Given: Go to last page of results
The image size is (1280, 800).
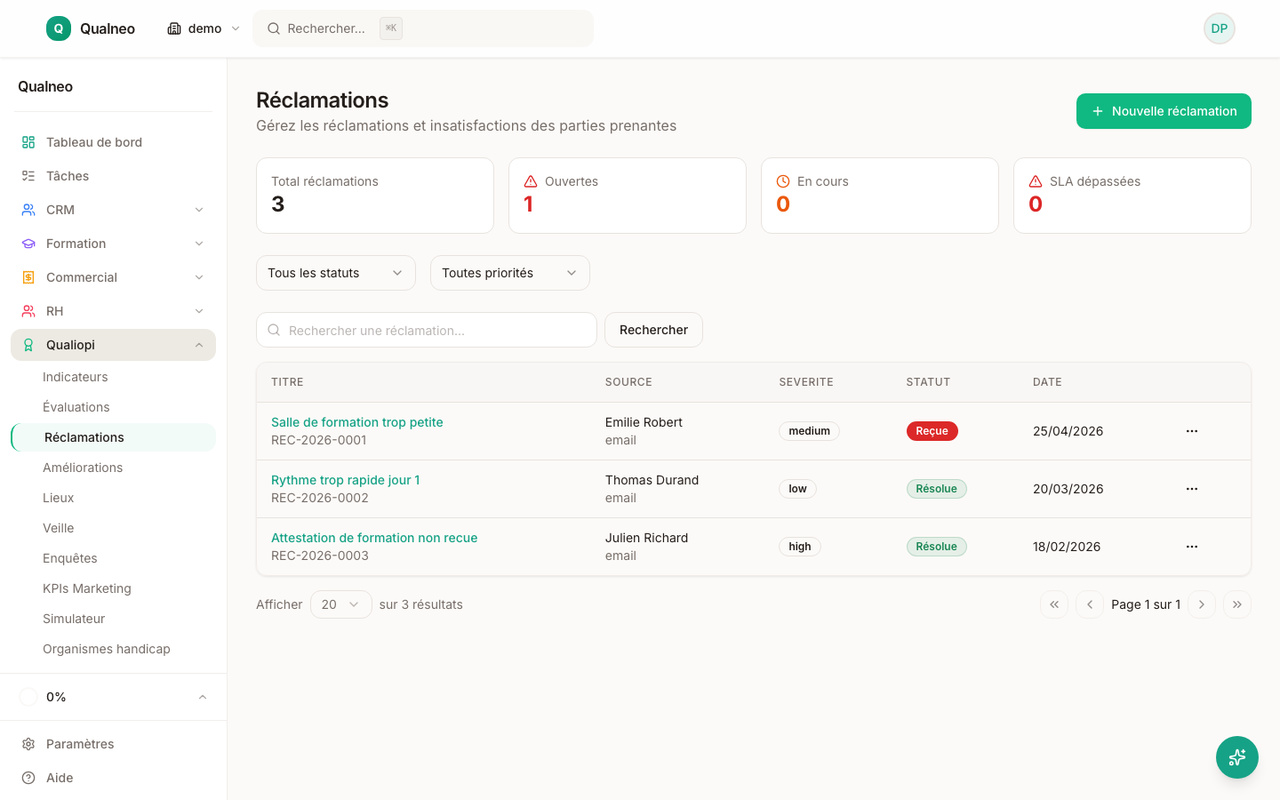Looking at the screenshot, I should [1237, 604].
